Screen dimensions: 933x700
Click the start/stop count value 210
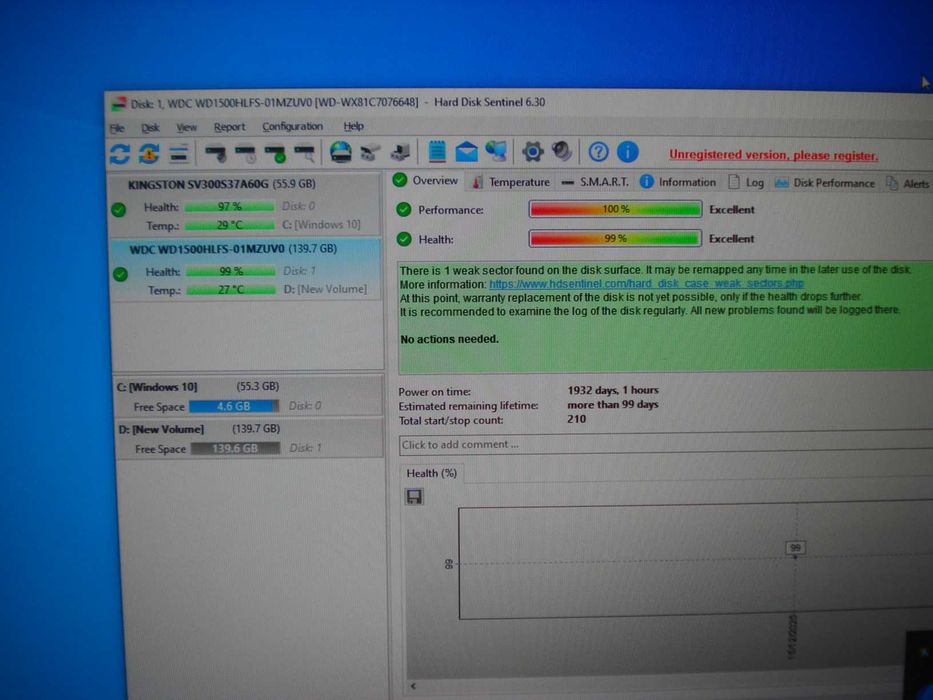[577, 419]
